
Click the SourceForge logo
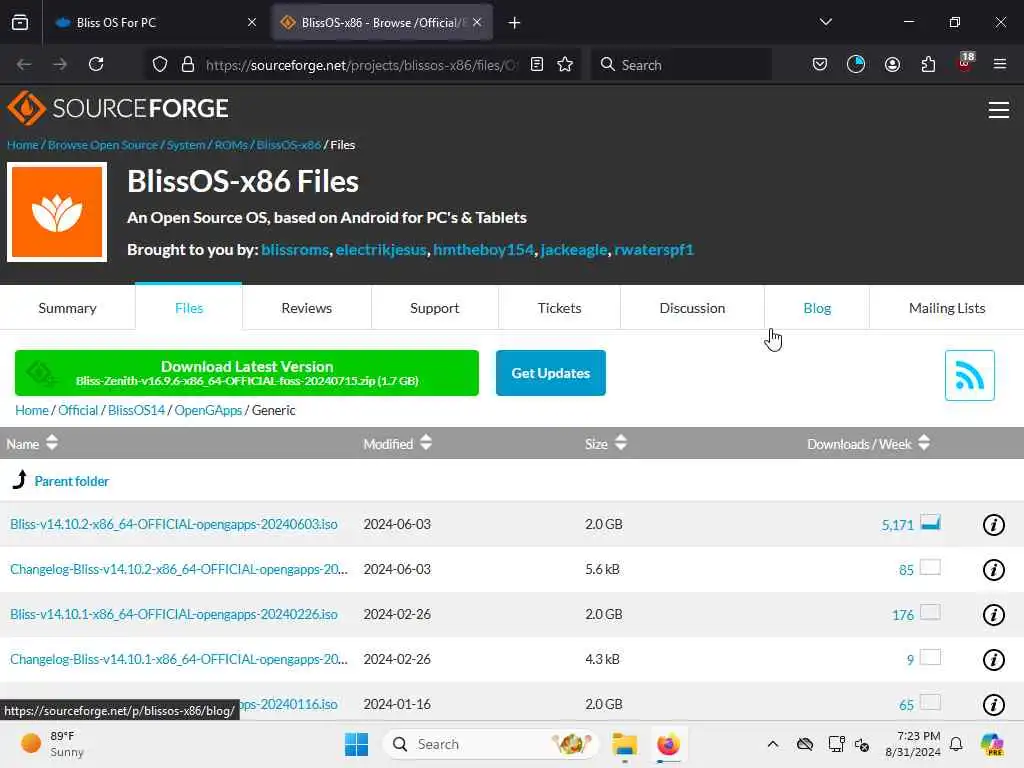coord(118,108)
